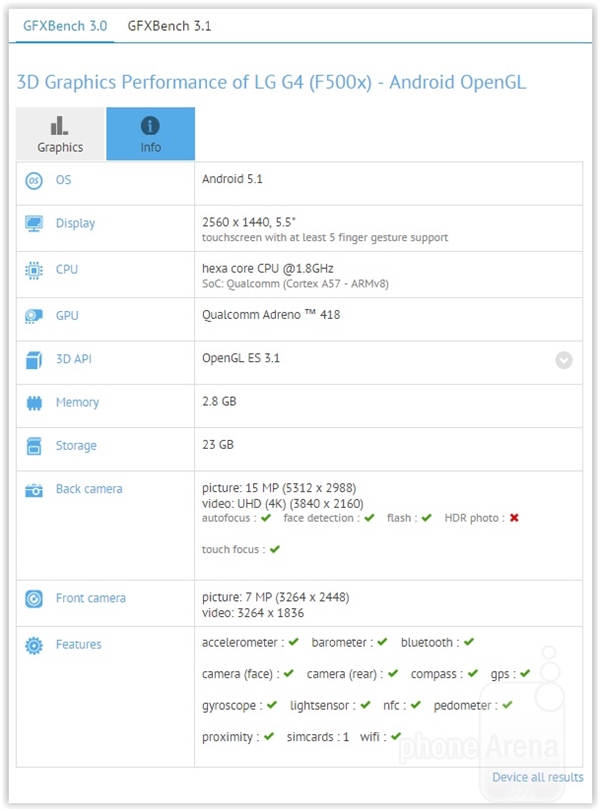Click the Info circle icon
The width and height of the screenshot is (600, 811).
coord(150,125)
